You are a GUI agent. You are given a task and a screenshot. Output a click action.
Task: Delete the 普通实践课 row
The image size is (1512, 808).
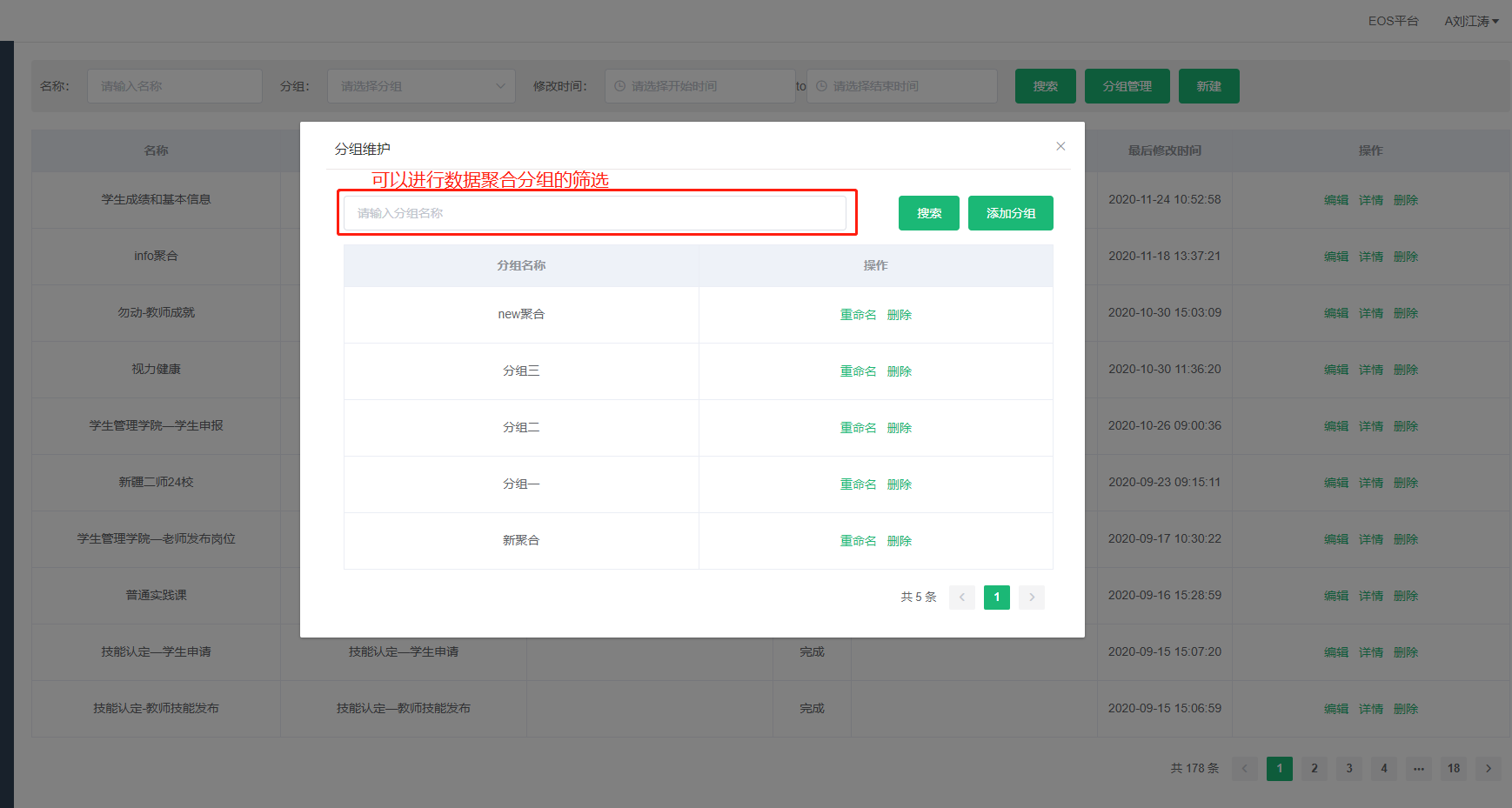click(1406, 596)
